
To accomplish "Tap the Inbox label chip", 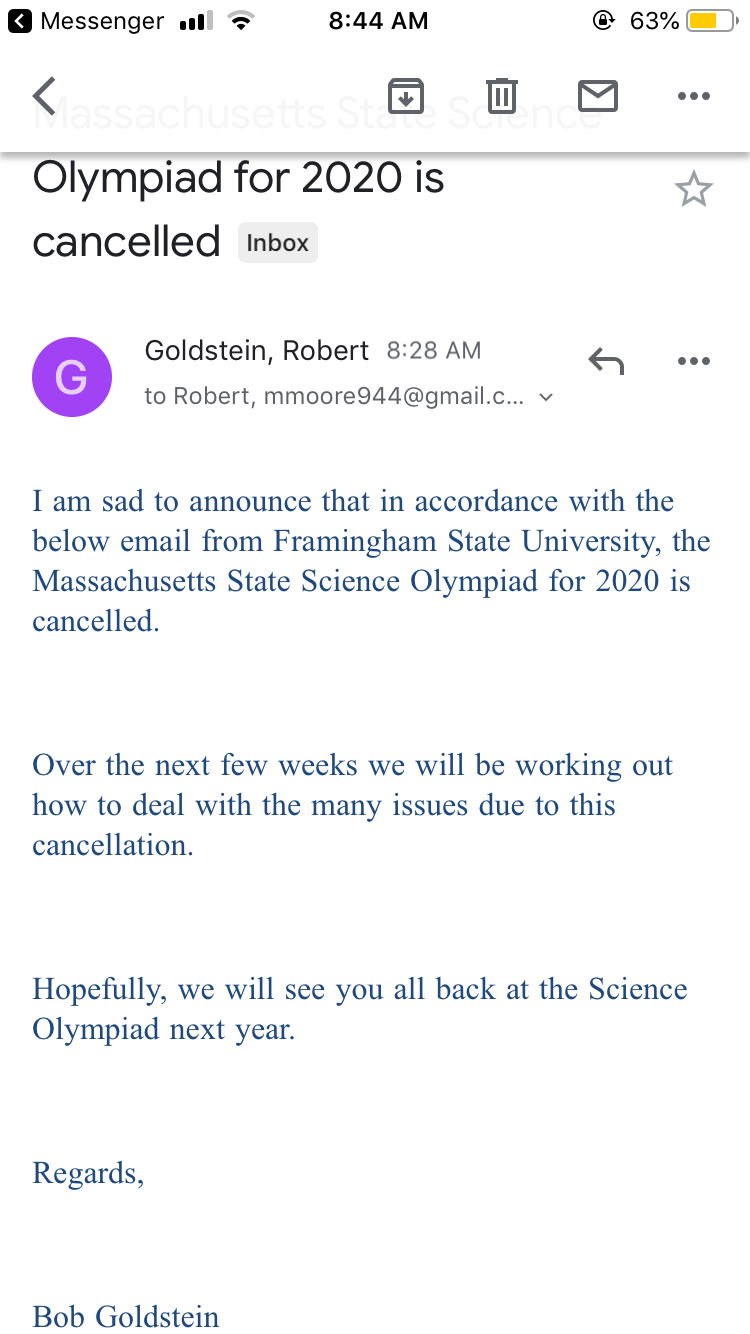I will point(277,243).
